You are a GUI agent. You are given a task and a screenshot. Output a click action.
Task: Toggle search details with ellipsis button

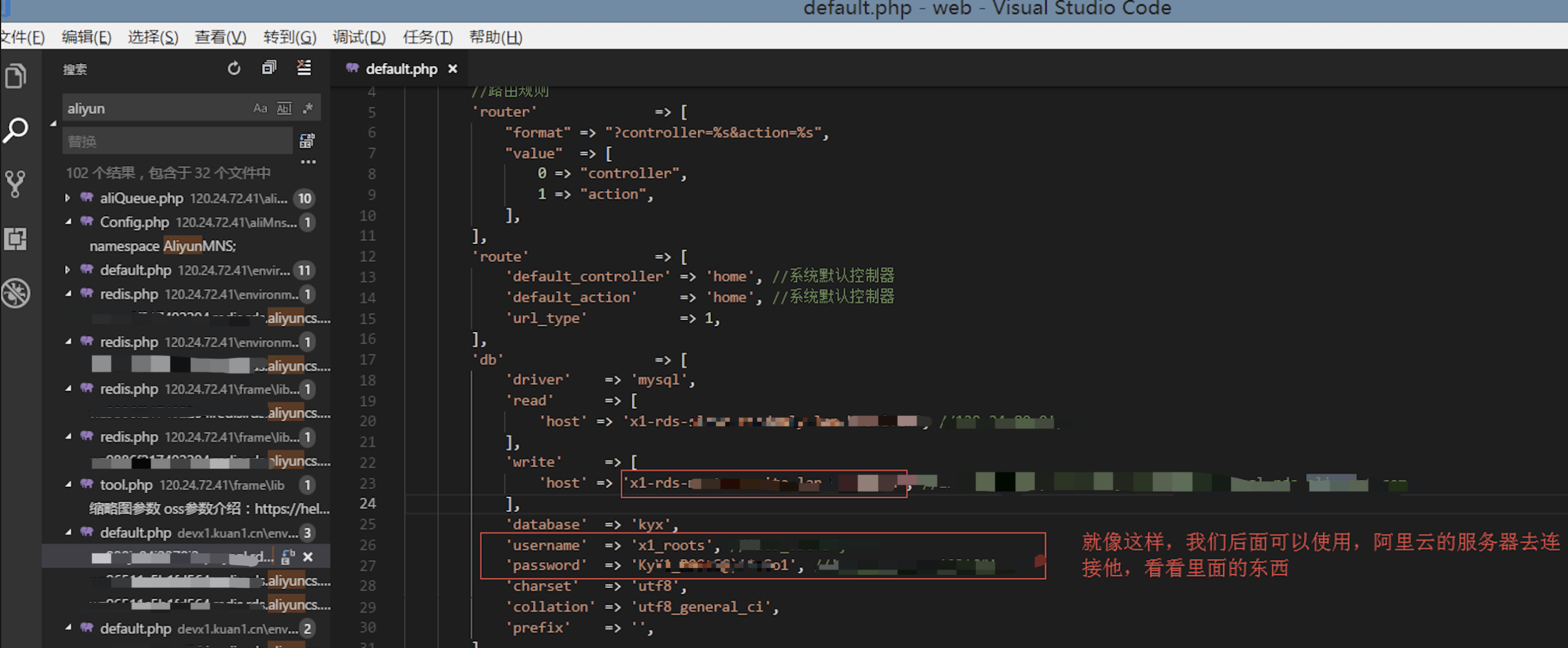click(x=308, y=162)
